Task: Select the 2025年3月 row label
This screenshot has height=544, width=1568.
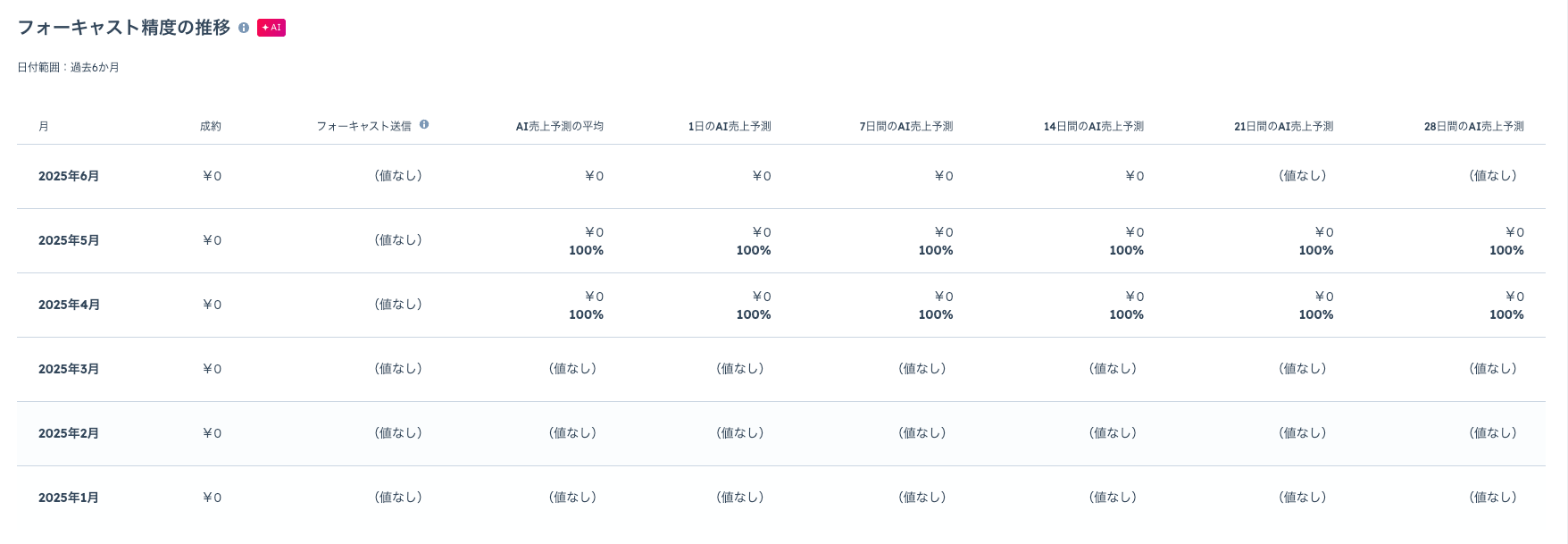Action: point(69,370)
